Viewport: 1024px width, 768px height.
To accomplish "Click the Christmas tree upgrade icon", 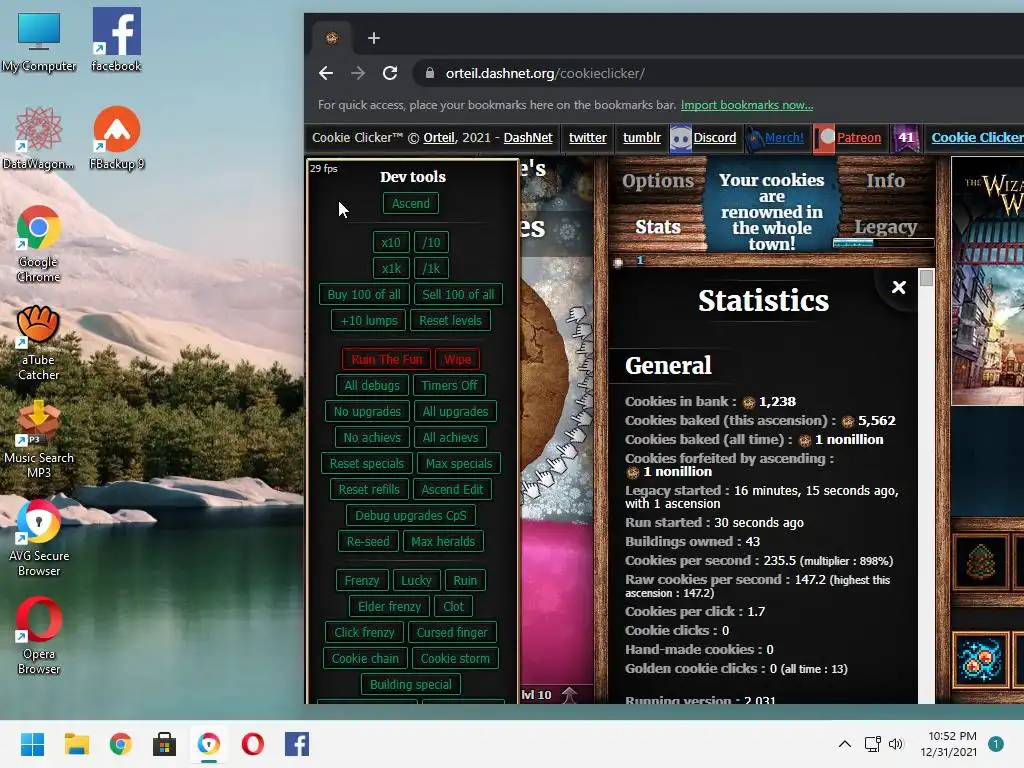I will (x=980, y=562).
